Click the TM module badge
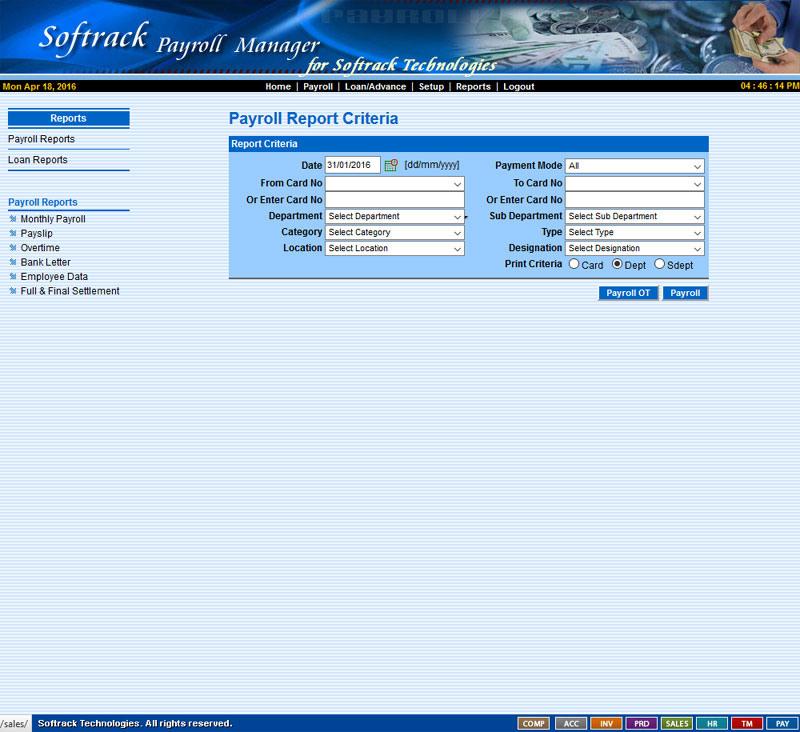This screenshot has width=800, height=732. 747,723
